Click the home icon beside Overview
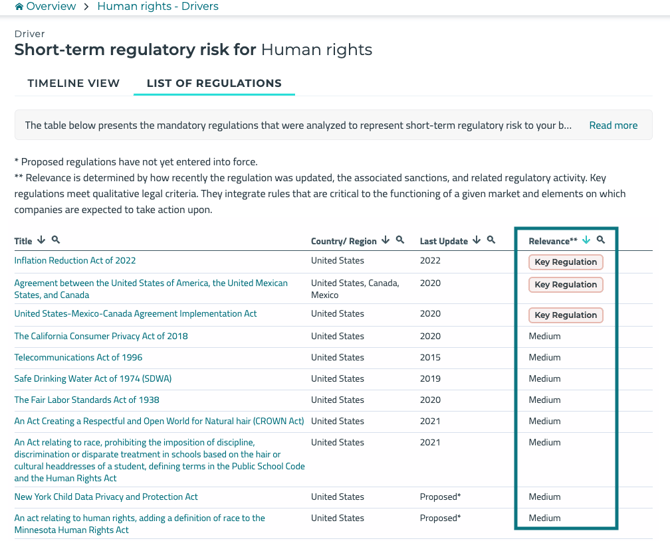This screenshot has height=541, width=670. click(19, 7)
